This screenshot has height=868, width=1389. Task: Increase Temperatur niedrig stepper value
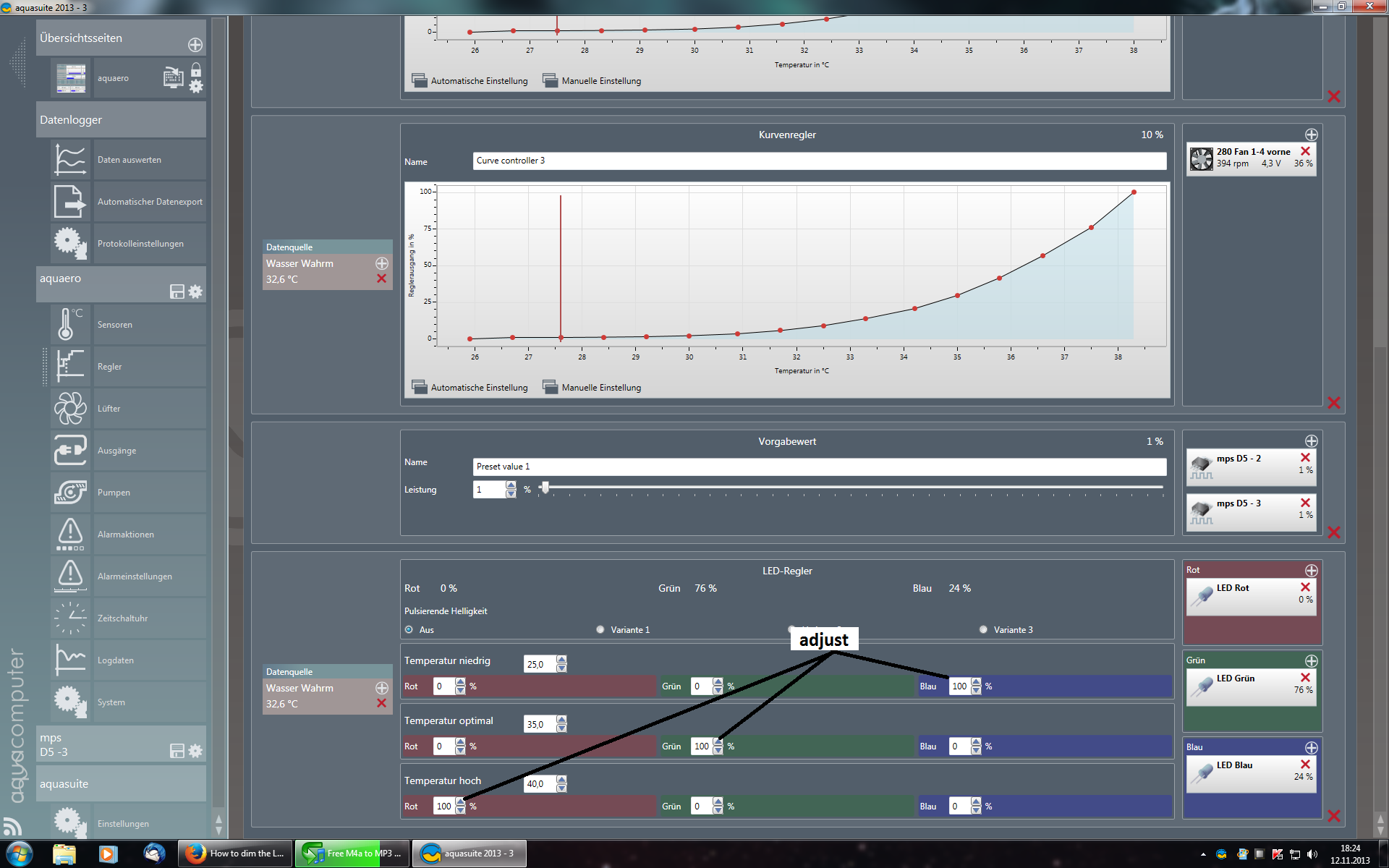coord(562,660)
